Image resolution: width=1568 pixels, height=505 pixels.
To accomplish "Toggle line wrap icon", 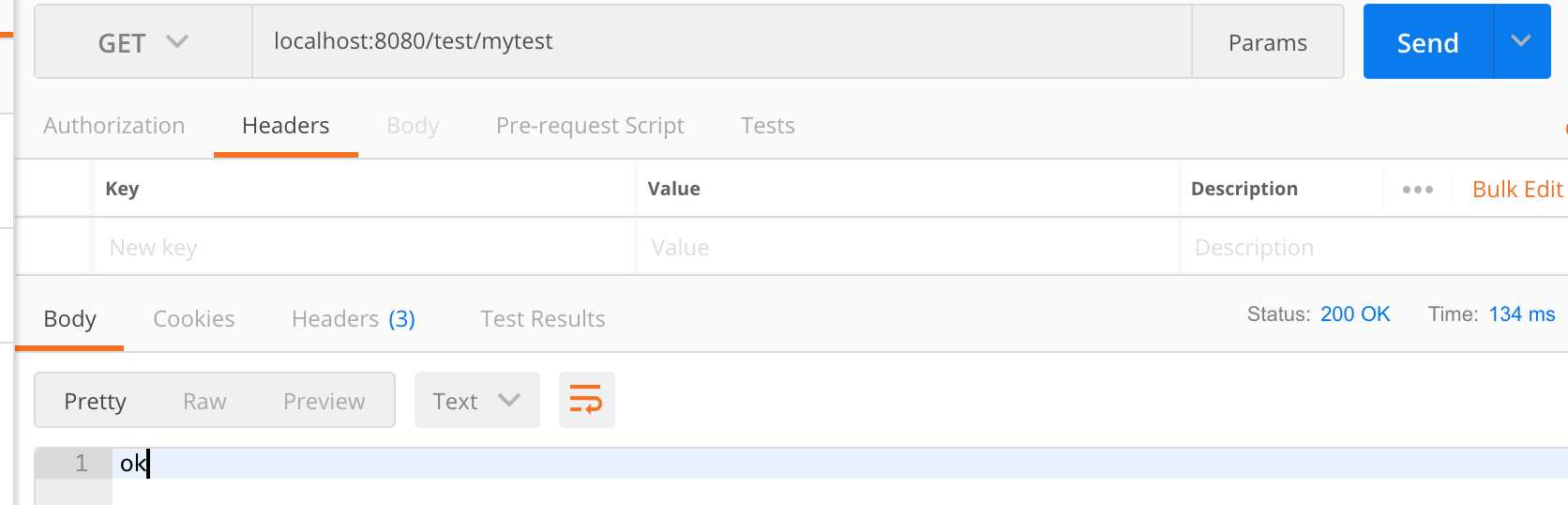I will (x=587, y=400).
